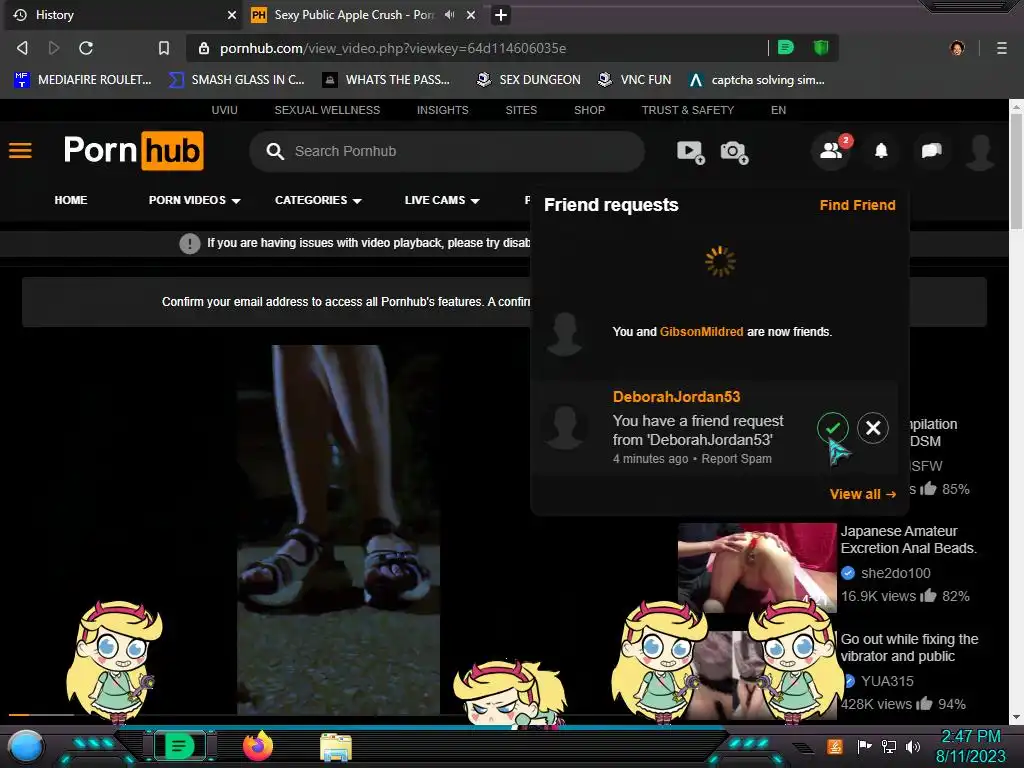
Task: Open File Explorer from the taskbar
Action: point(336,746)
